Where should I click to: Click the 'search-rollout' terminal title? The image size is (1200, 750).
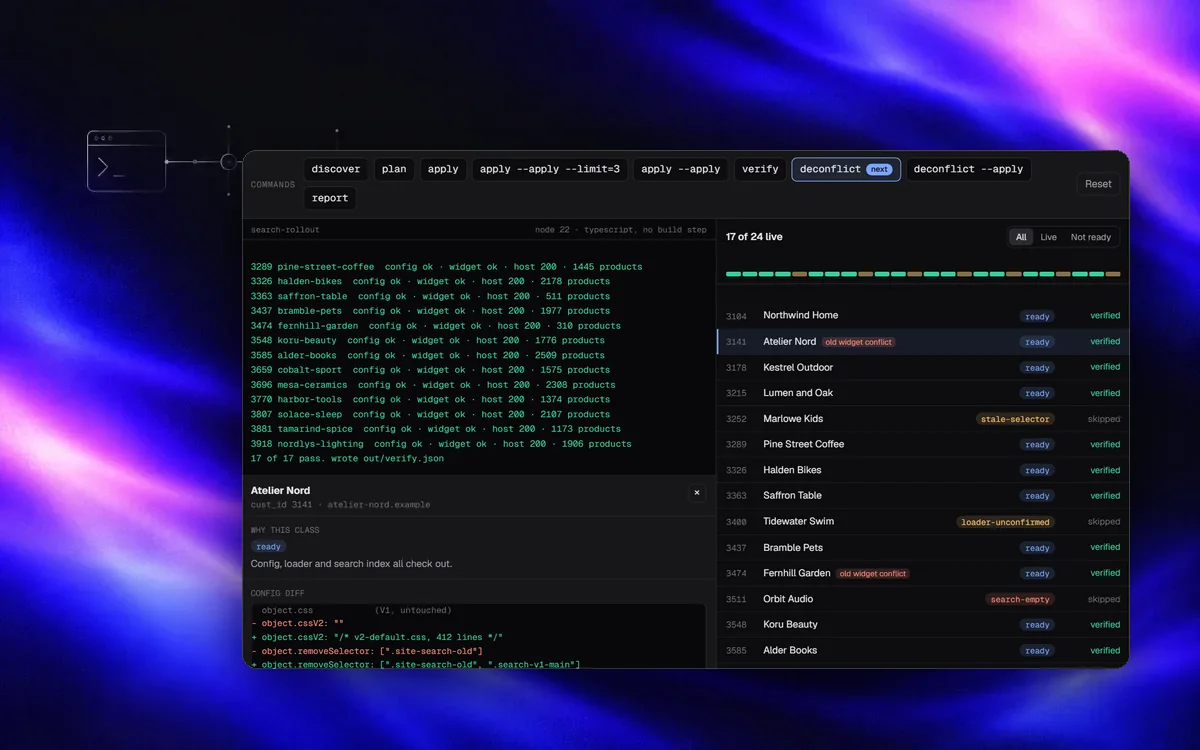tap(285, 230)
